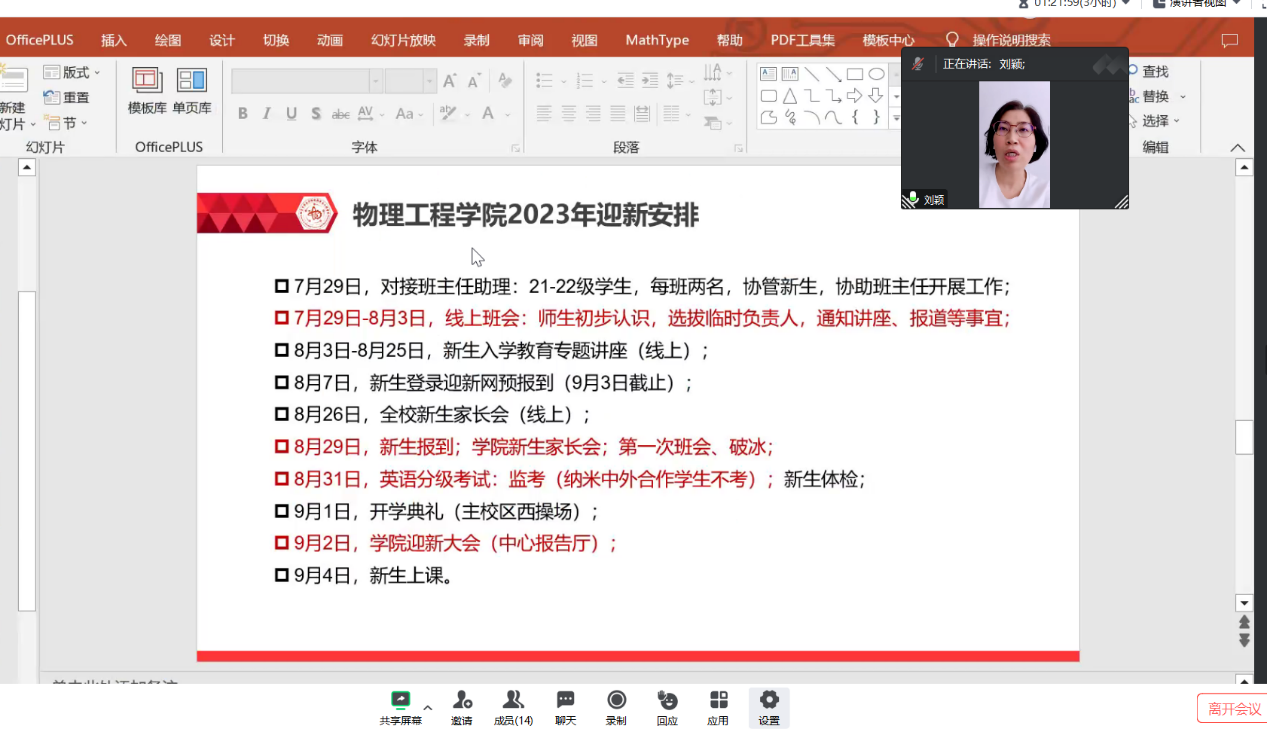Viewport: 1267px width, 732px height.
Task: Open the 模板中心 ribbon tab
Action: [x=888, y=41]
